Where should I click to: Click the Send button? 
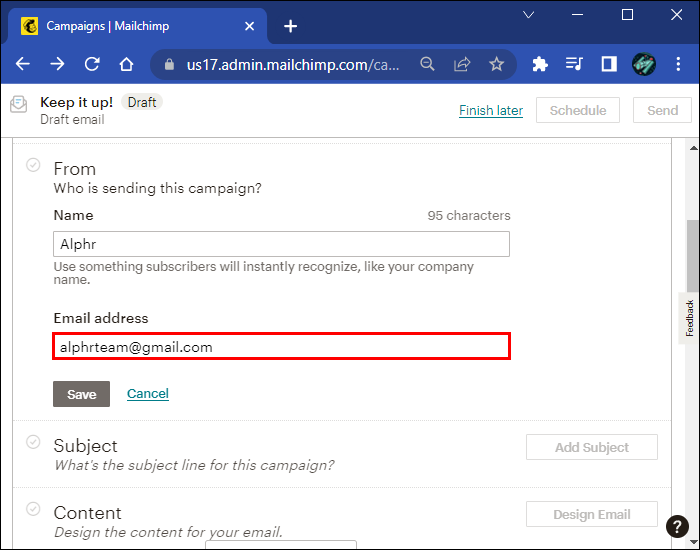point(662,110)
